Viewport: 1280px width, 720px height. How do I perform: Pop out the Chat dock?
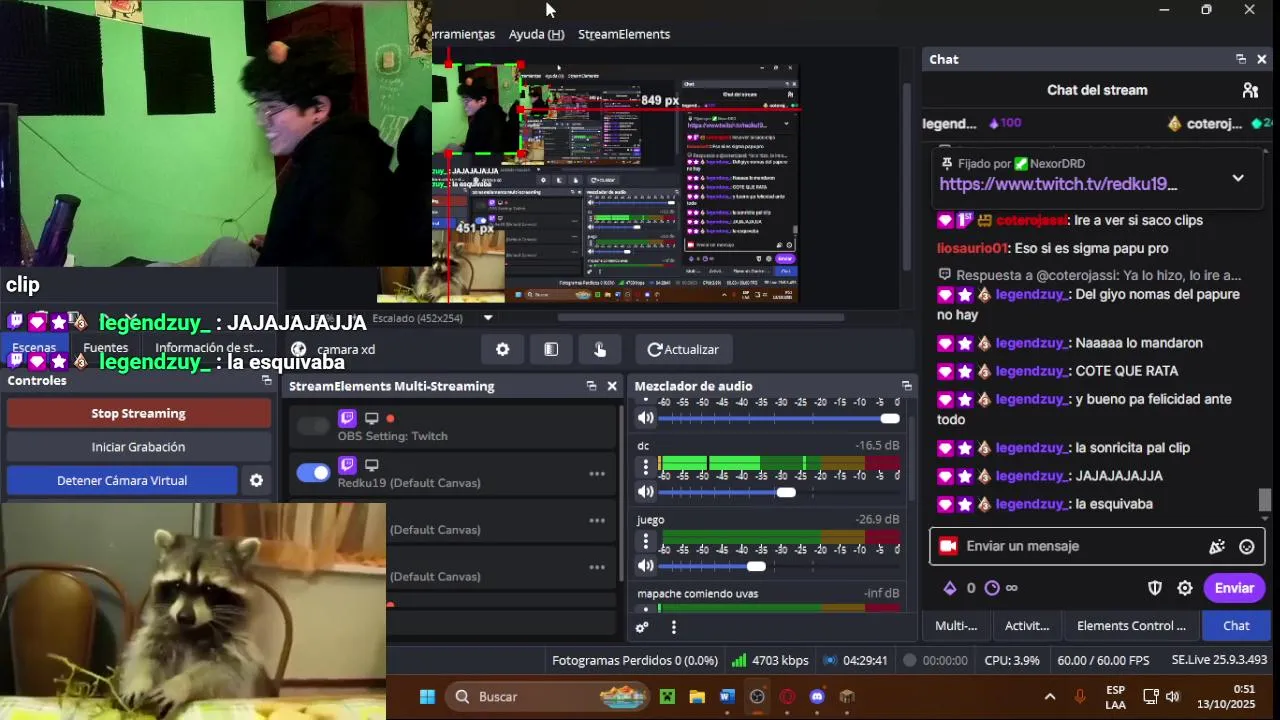[x=1241, y=59]
